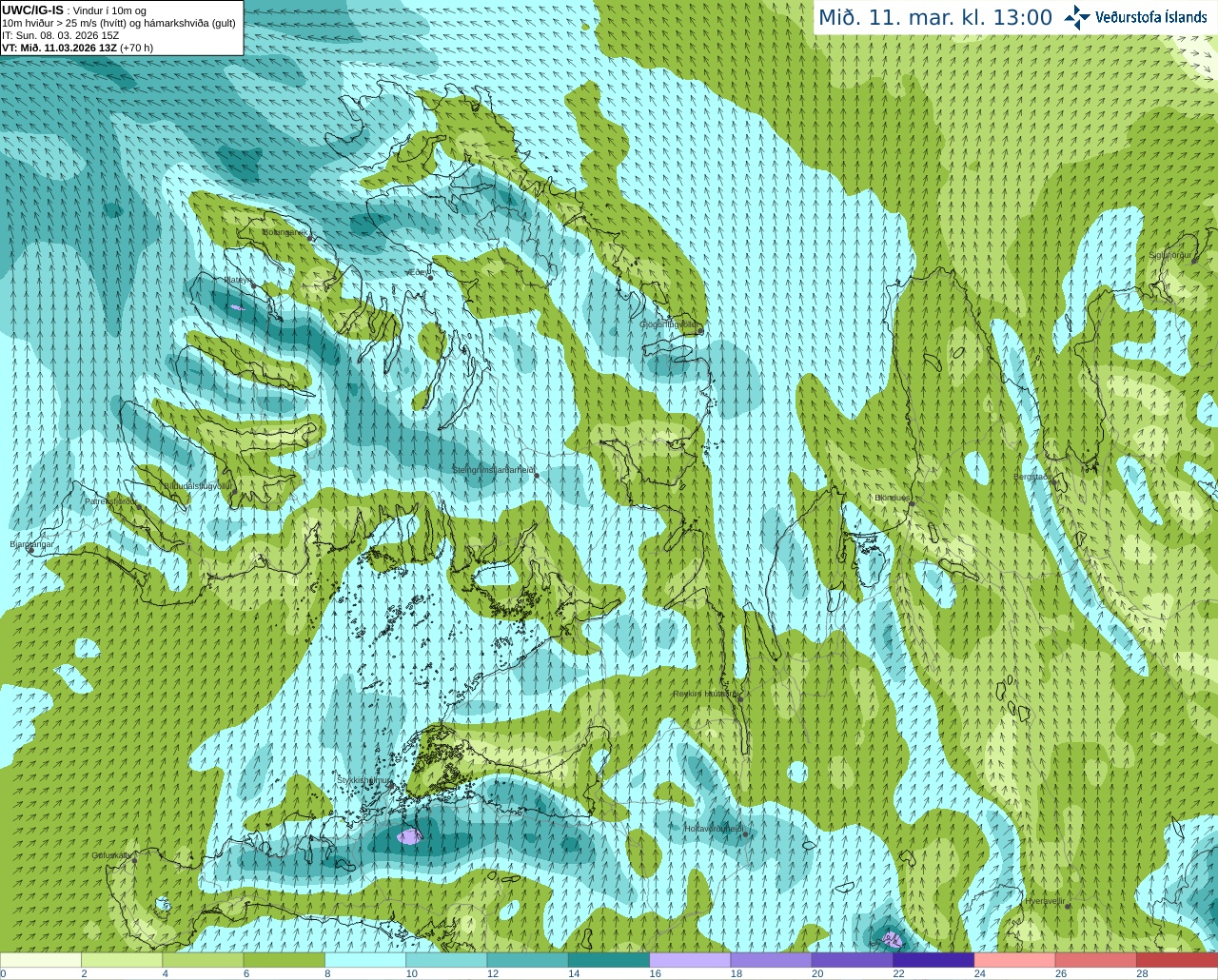1218x980 pixels.
Task: Click the 'UWC/IG-IS : Vindur í 10m og' title line
Action: 74,10
